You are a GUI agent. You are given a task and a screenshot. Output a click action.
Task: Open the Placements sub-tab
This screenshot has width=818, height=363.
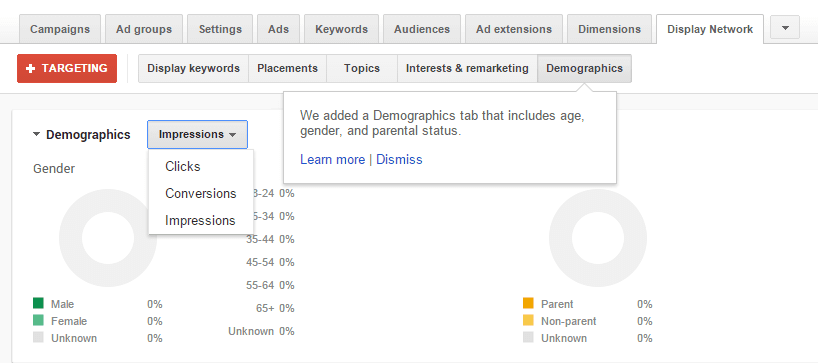(287, 68)
